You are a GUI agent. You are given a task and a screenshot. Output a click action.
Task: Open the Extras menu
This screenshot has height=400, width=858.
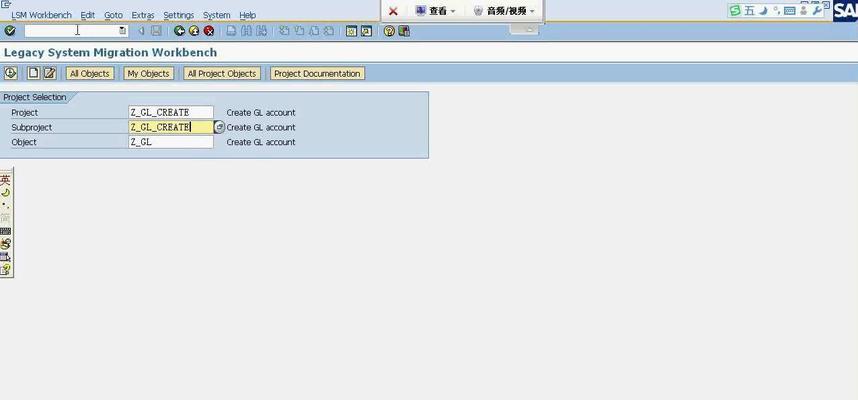(x=143, y=15)
